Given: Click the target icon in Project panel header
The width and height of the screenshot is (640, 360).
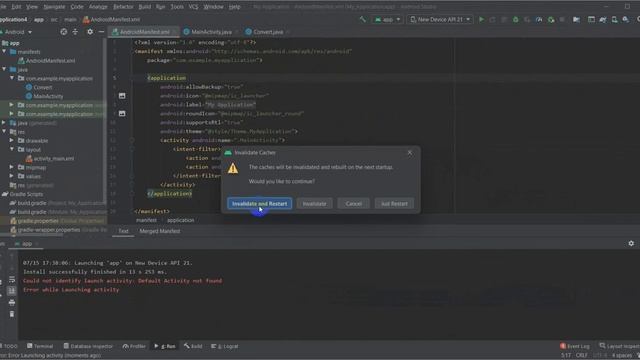Looking at the screenshot, I should coord(64,31).
